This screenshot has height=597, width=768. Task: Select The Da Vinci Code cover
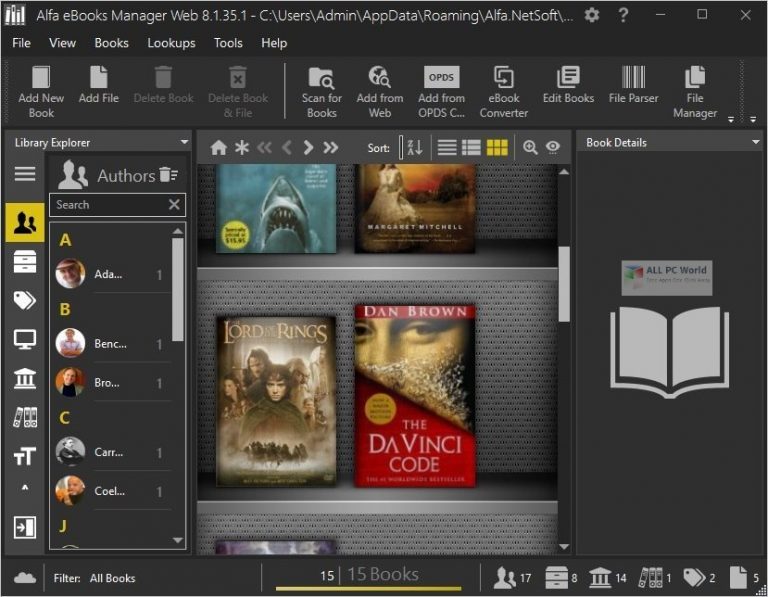(414, 396)
